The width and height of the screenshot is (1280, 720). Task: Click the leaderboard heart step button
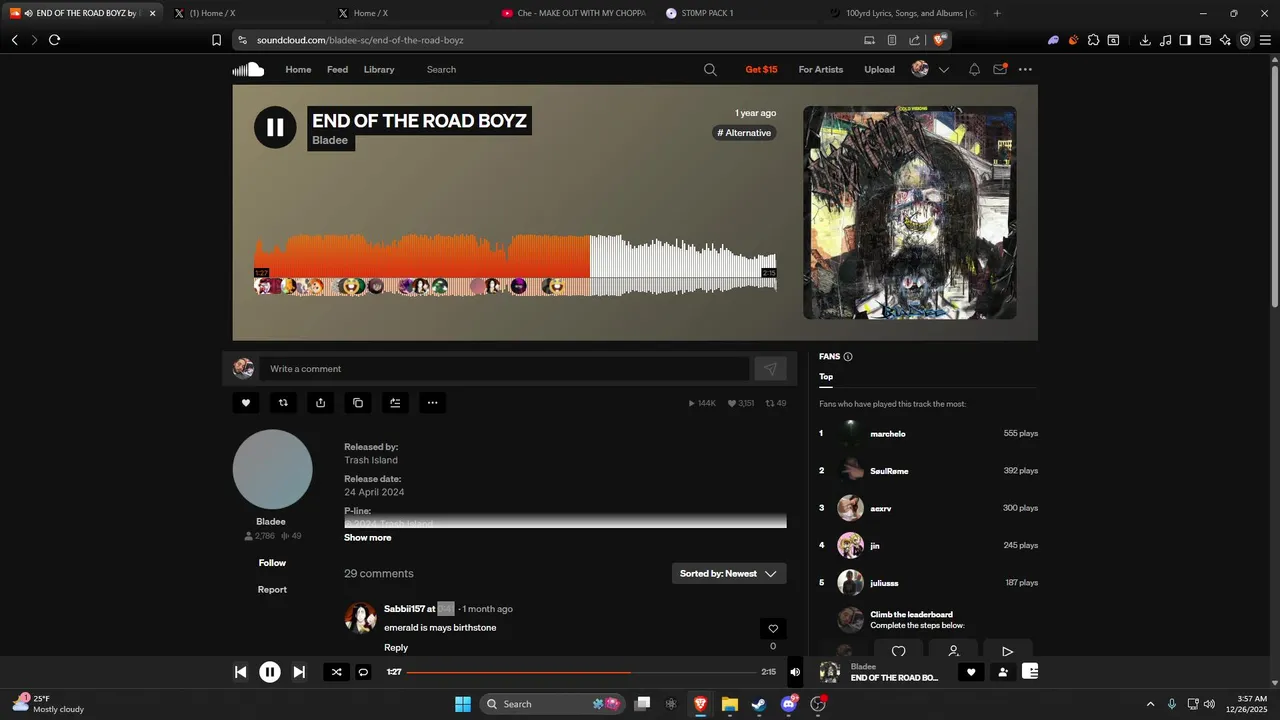click(x=898, y=650)
